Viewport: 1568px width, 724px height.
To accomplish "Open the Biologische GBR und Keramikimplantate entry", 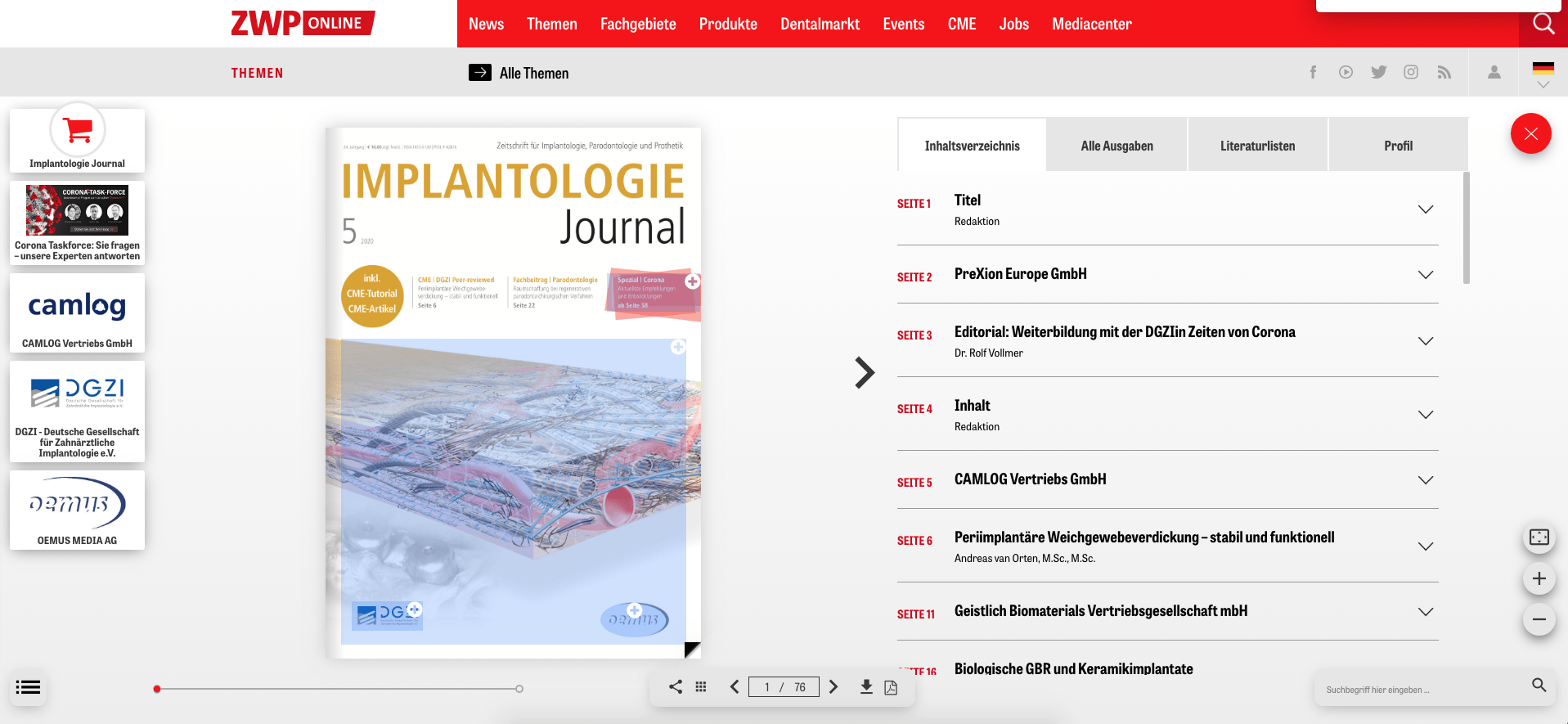I will click(x=1073, y=668).
